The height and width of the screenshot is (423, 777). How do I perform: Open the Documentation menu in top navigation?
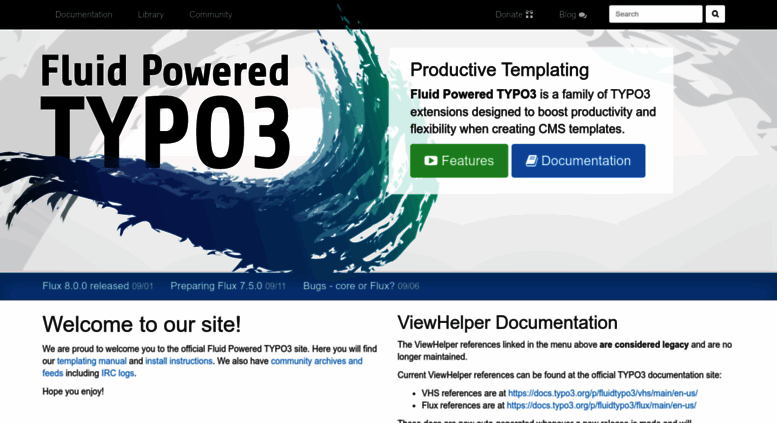click(x=84, y=14)
